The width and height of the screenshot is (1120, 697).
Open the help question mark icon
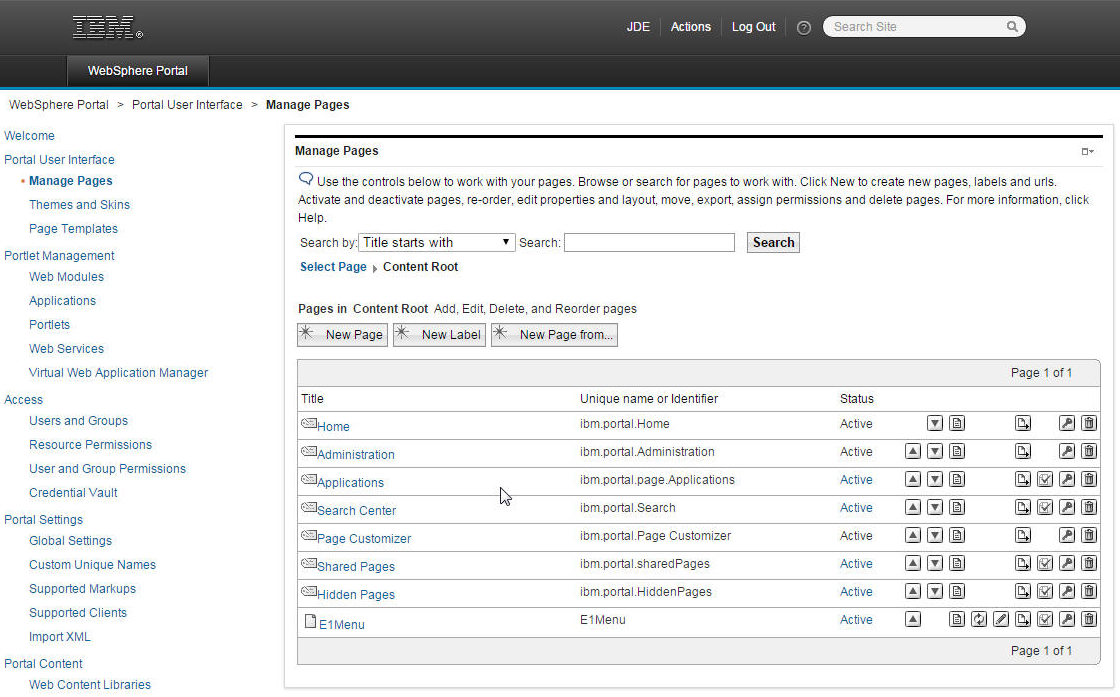[804, 28]
